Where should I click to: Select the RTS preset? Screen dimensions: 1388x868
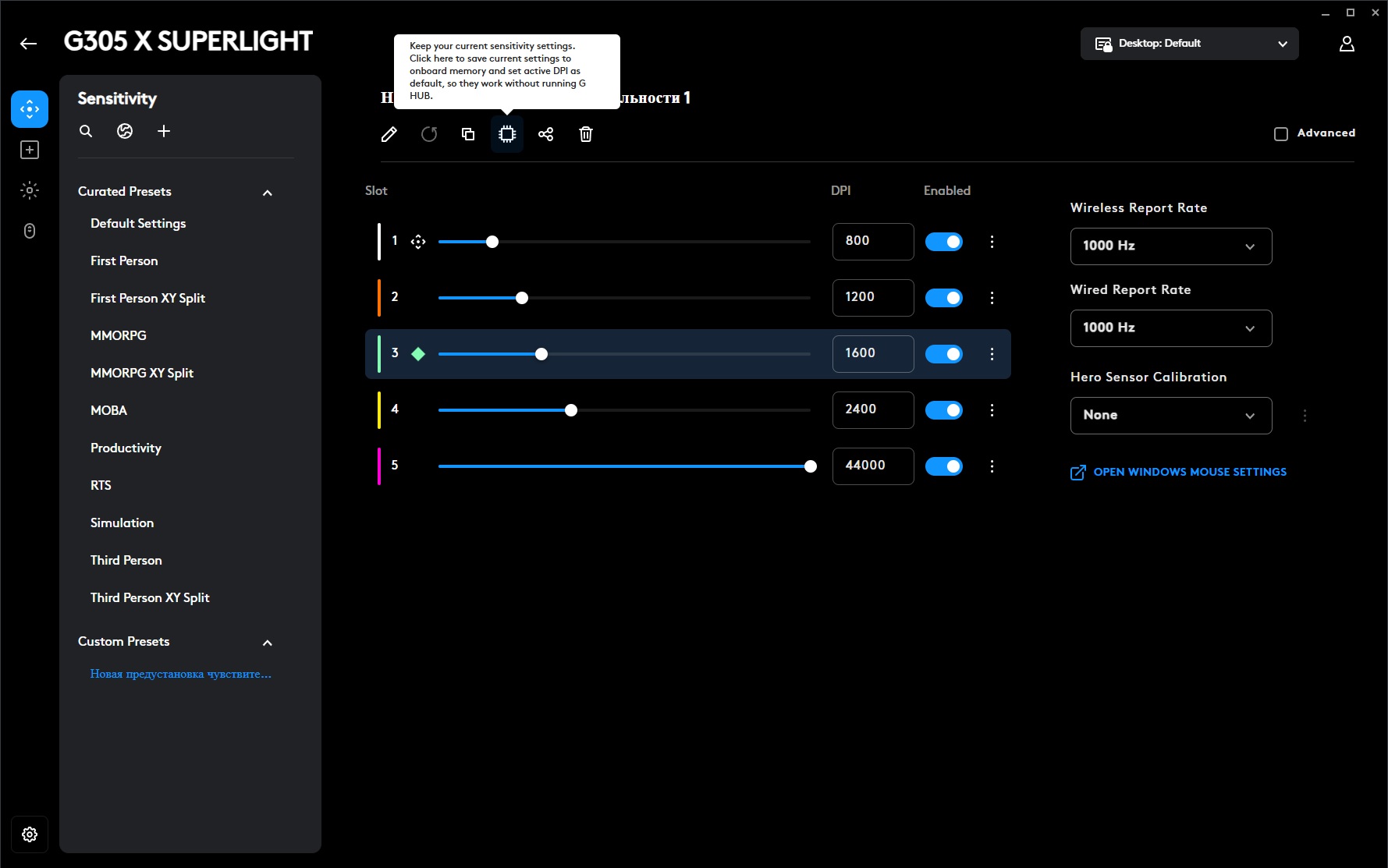click(x=101, y=486)
